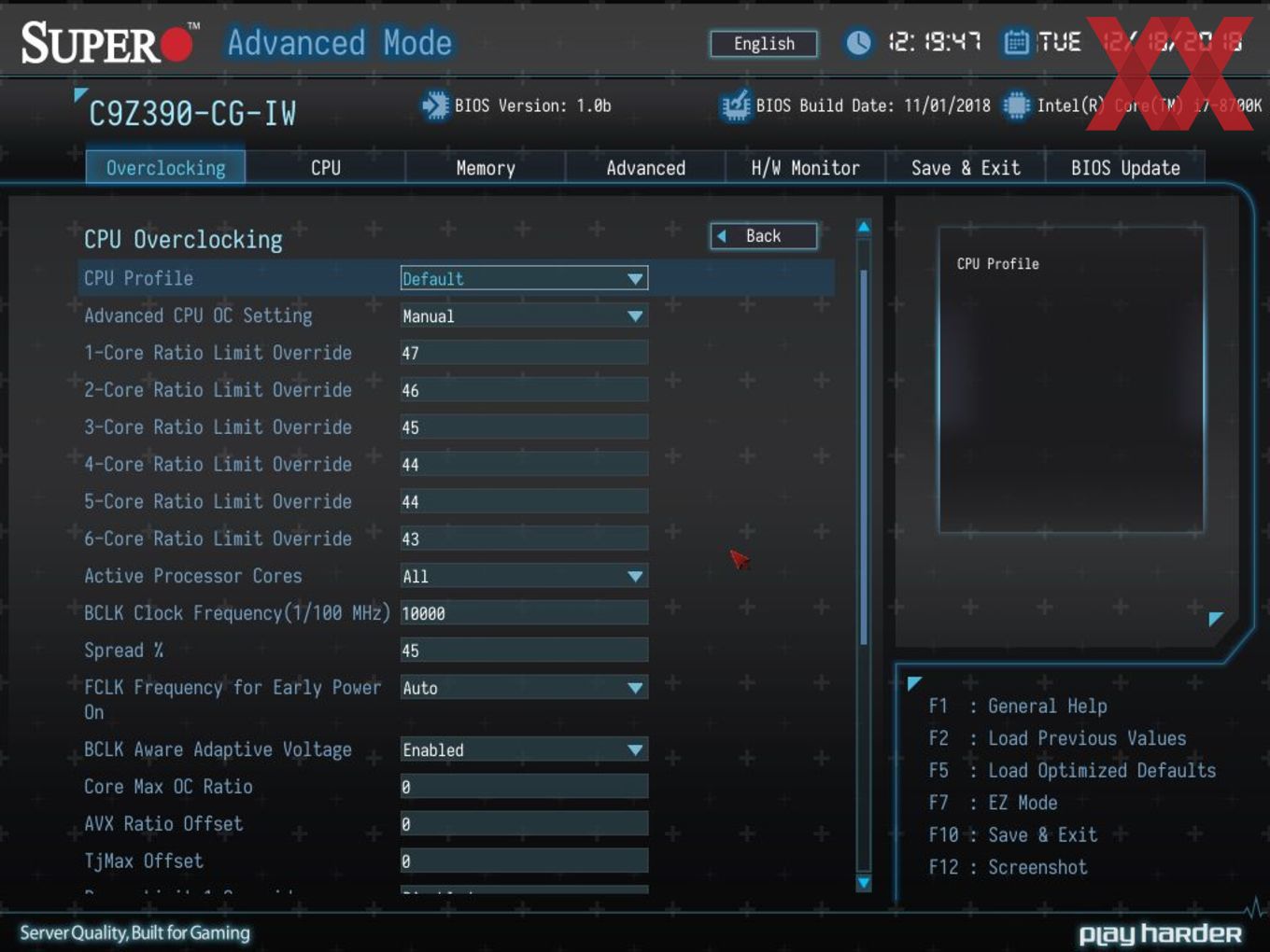Screen dimensions: 1270x952
Task: Click 'F5 : Load Optimized Defaults' text
Action: 1072,771
